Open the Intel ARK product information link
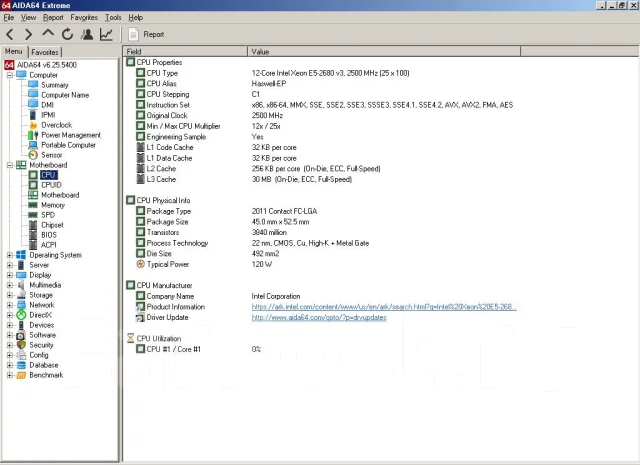 coord(384,307)
